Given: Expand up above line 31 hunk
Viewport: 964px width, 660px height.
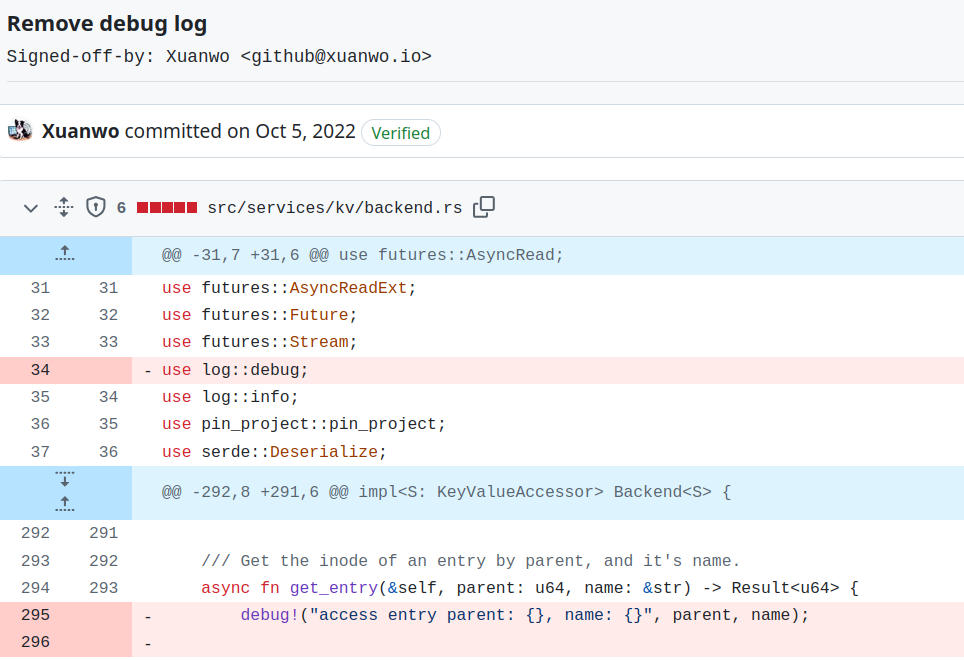Looking at the screenshot, I should coord(65,255).
